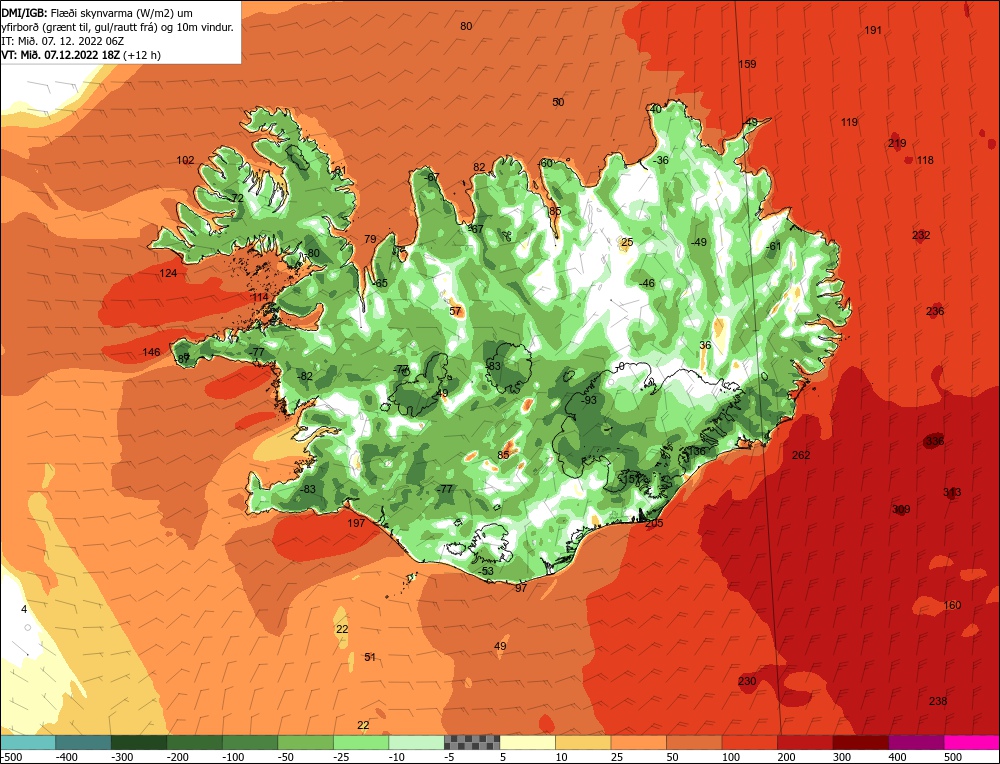Click the map value '-53' near the south coast
Screen dimensions: 1000x764
(486, 571)
